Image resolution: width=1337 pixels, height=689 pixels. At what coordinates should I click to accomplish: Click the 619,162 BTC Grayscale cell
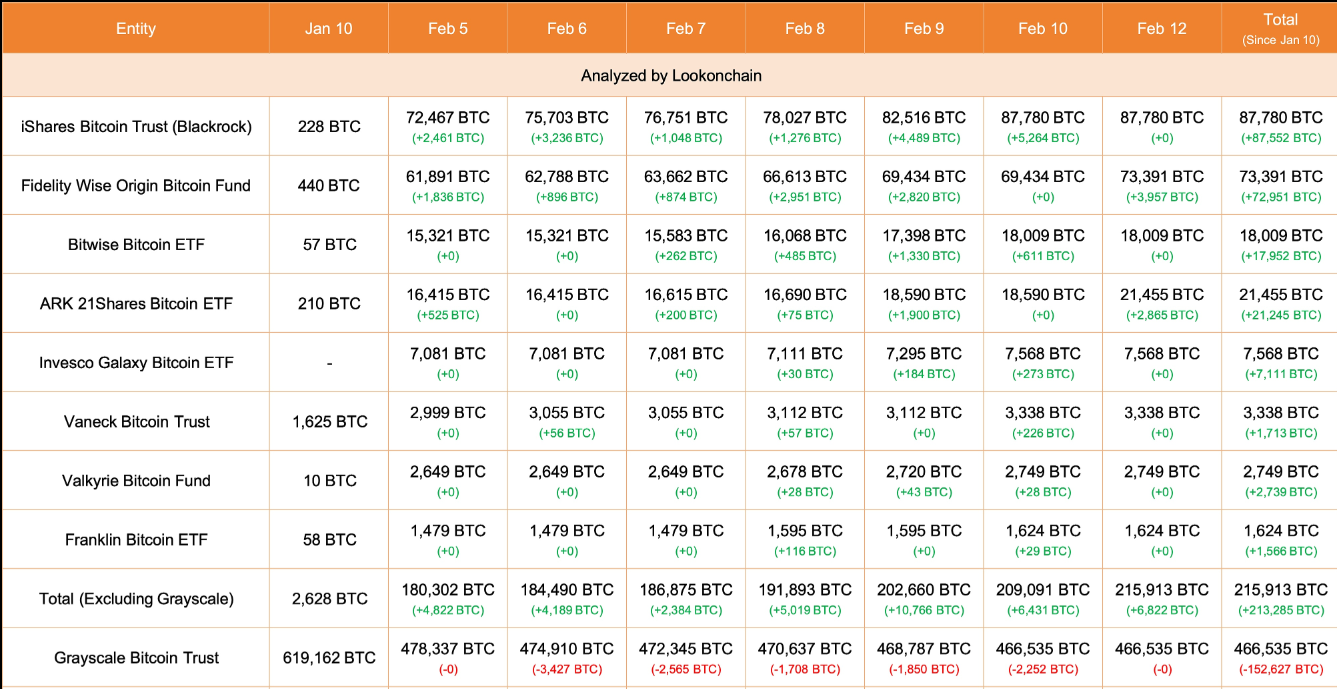click(x=329, y=657)
